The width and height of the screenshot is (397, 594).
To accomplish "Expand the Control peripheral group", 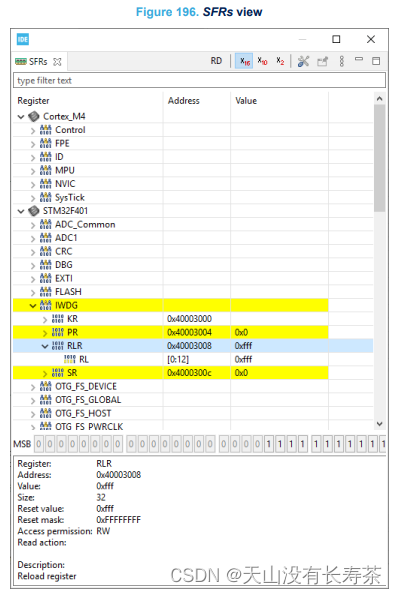I will coord(33,131).
